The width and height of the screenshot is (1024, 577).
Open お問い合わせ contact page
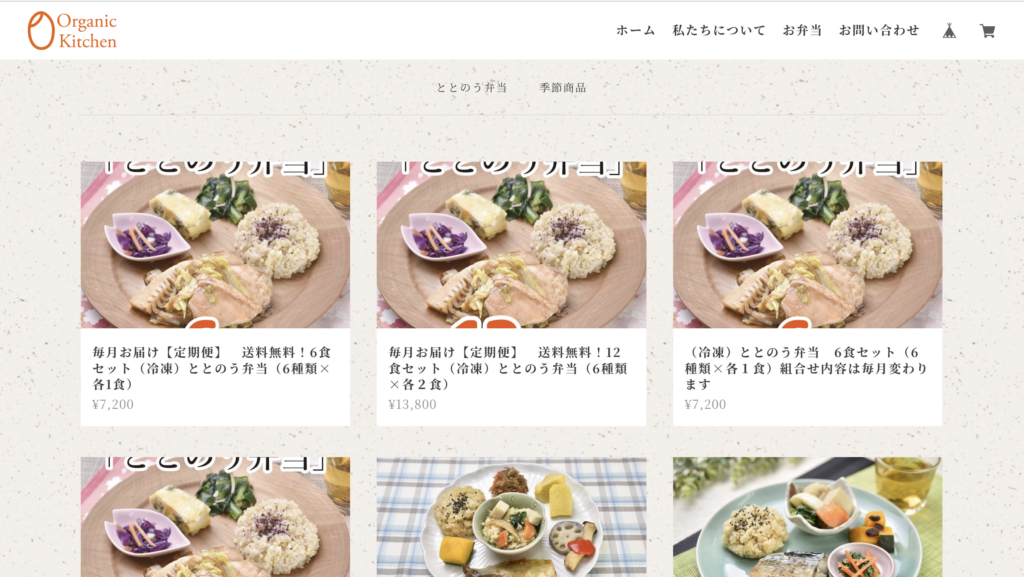pyautogui.click(x=879, y=30)
